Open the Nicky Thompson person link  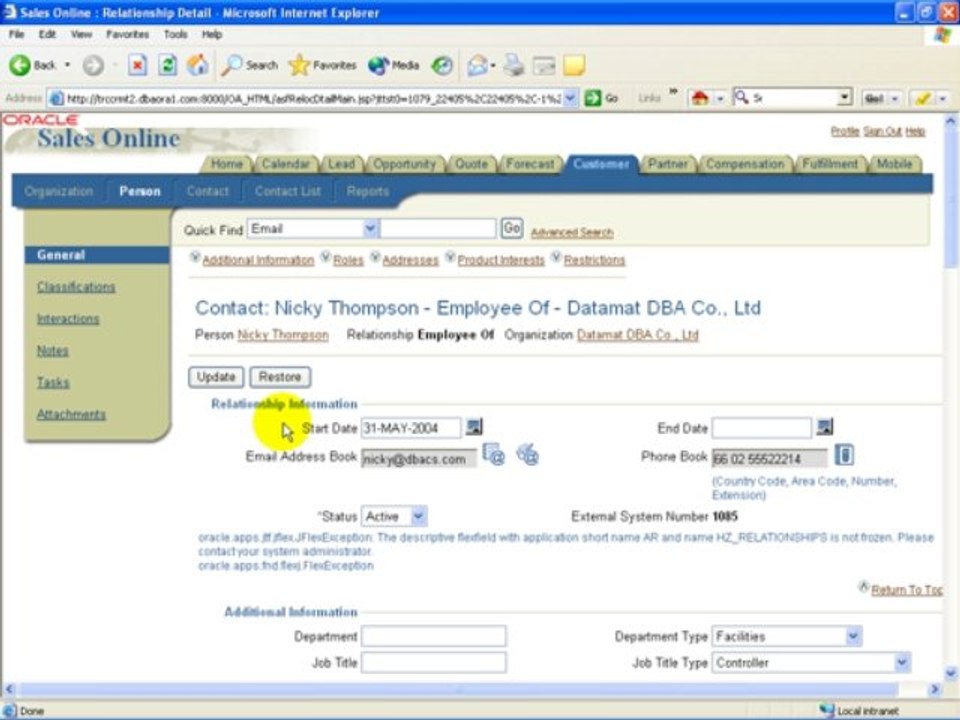pos(283,335)
